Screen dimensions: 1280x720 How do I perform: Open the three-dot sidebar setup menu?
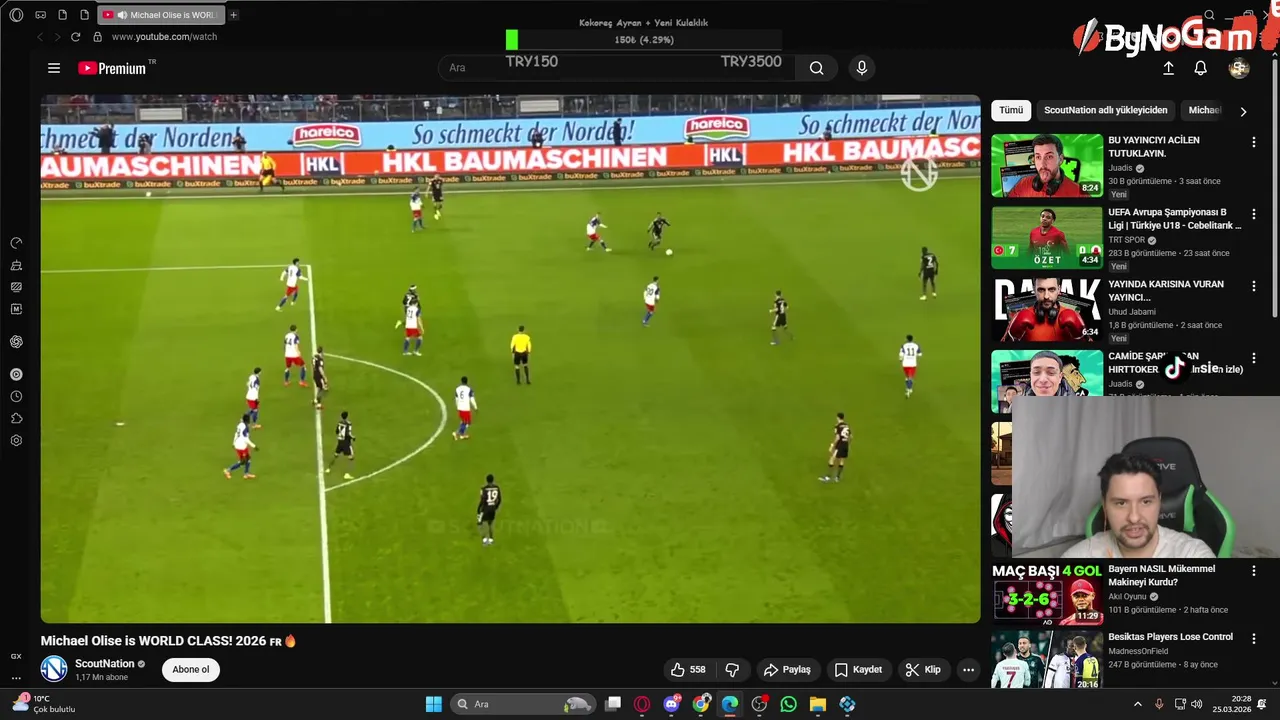pos(16,678)
